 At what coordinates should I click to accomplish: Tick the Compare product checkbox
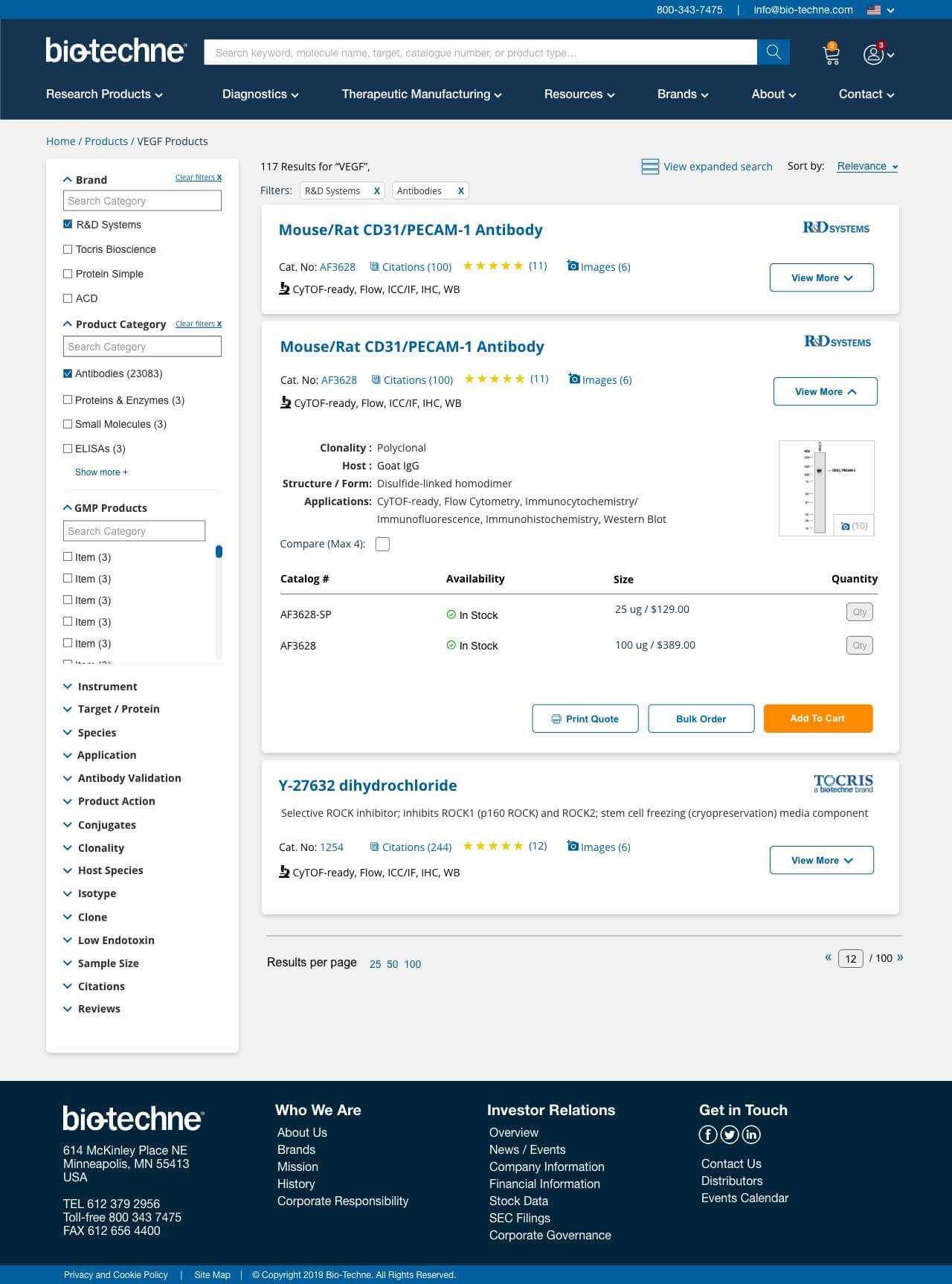(382, 545)
